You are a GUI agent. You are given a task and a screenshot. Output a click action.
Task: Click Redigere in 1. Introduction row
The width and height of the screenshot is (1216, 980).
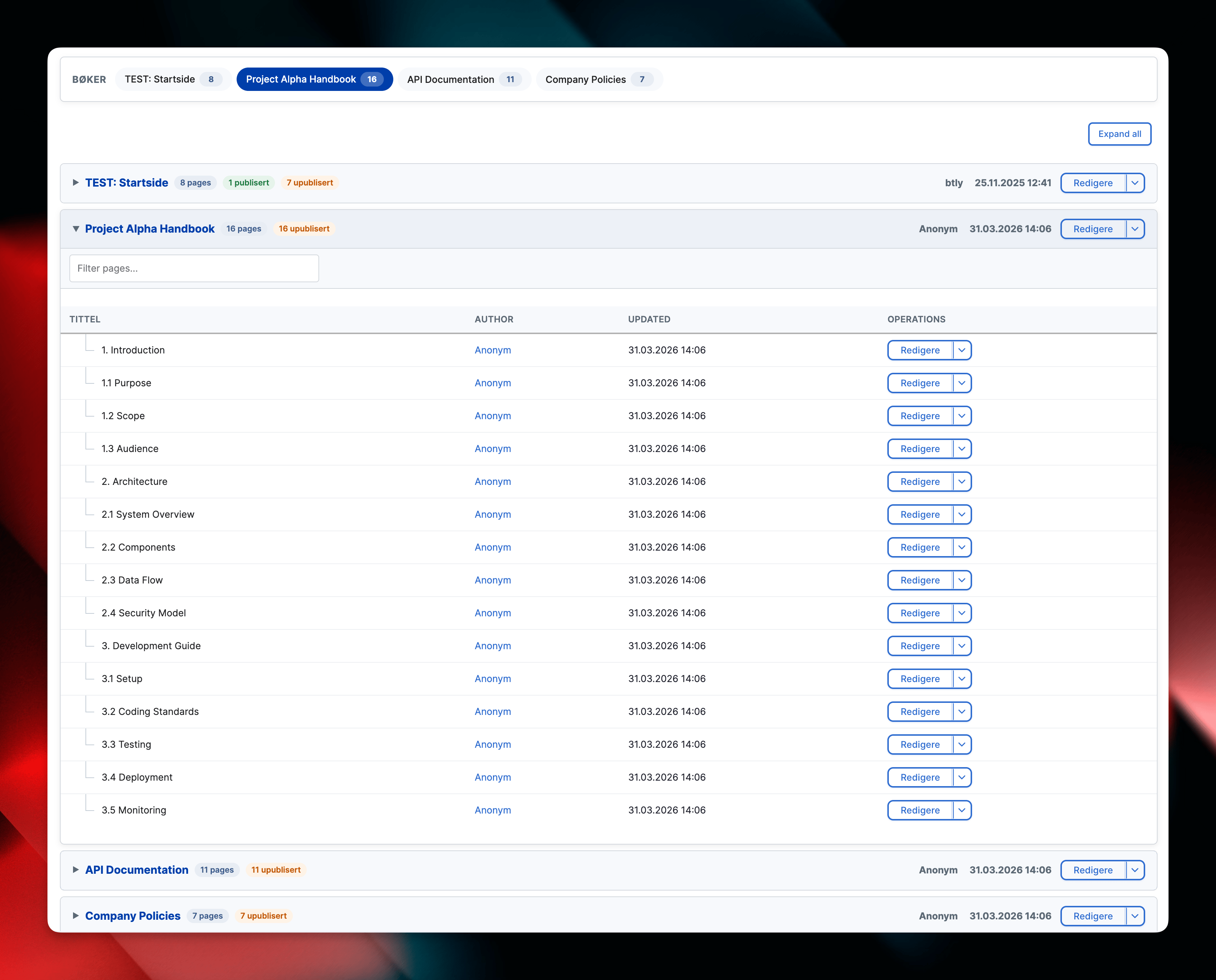coord(919,350)
